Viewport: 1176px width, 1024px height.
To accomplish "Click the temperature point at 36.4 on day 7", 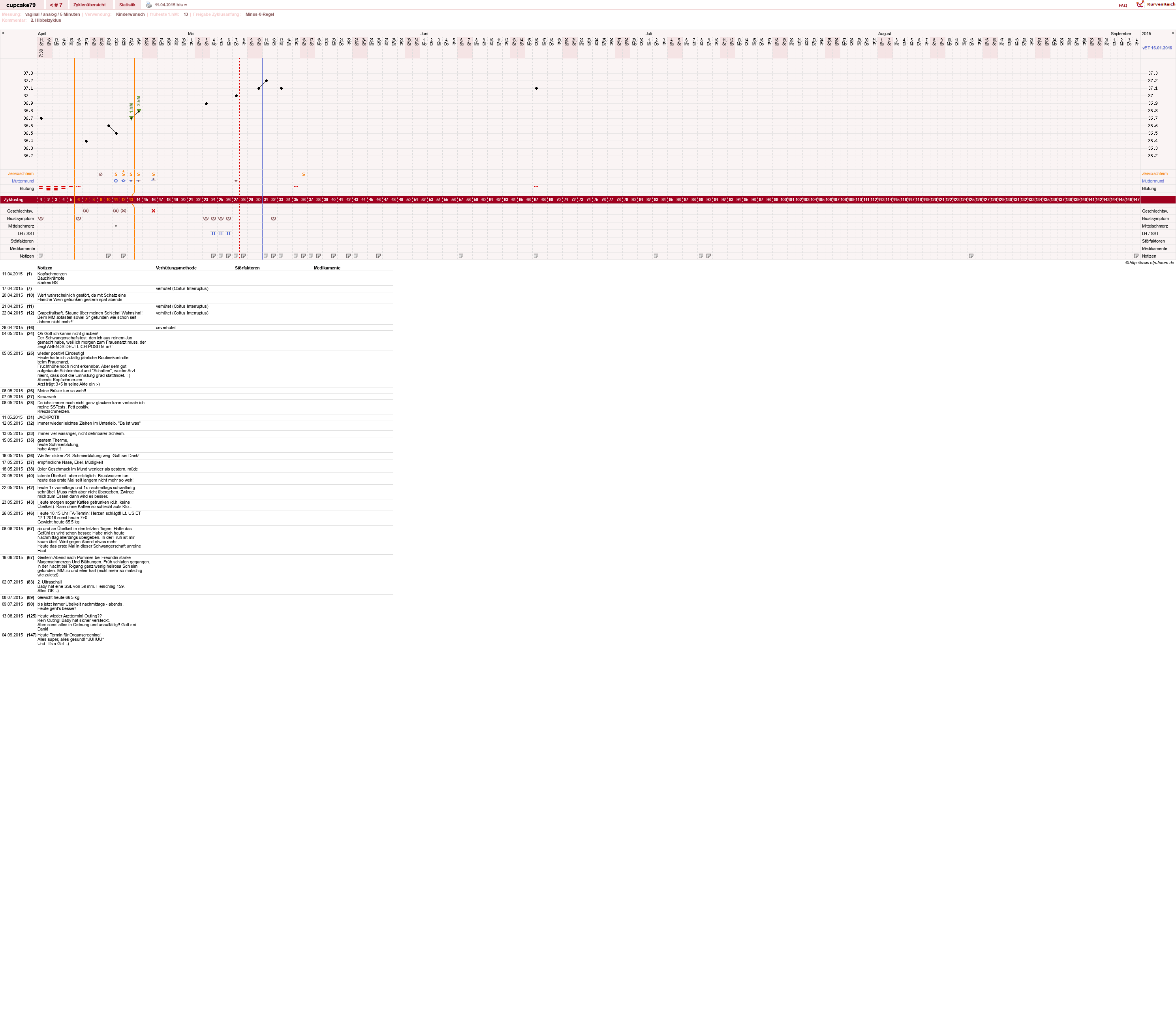I will (x=86, y=141).
